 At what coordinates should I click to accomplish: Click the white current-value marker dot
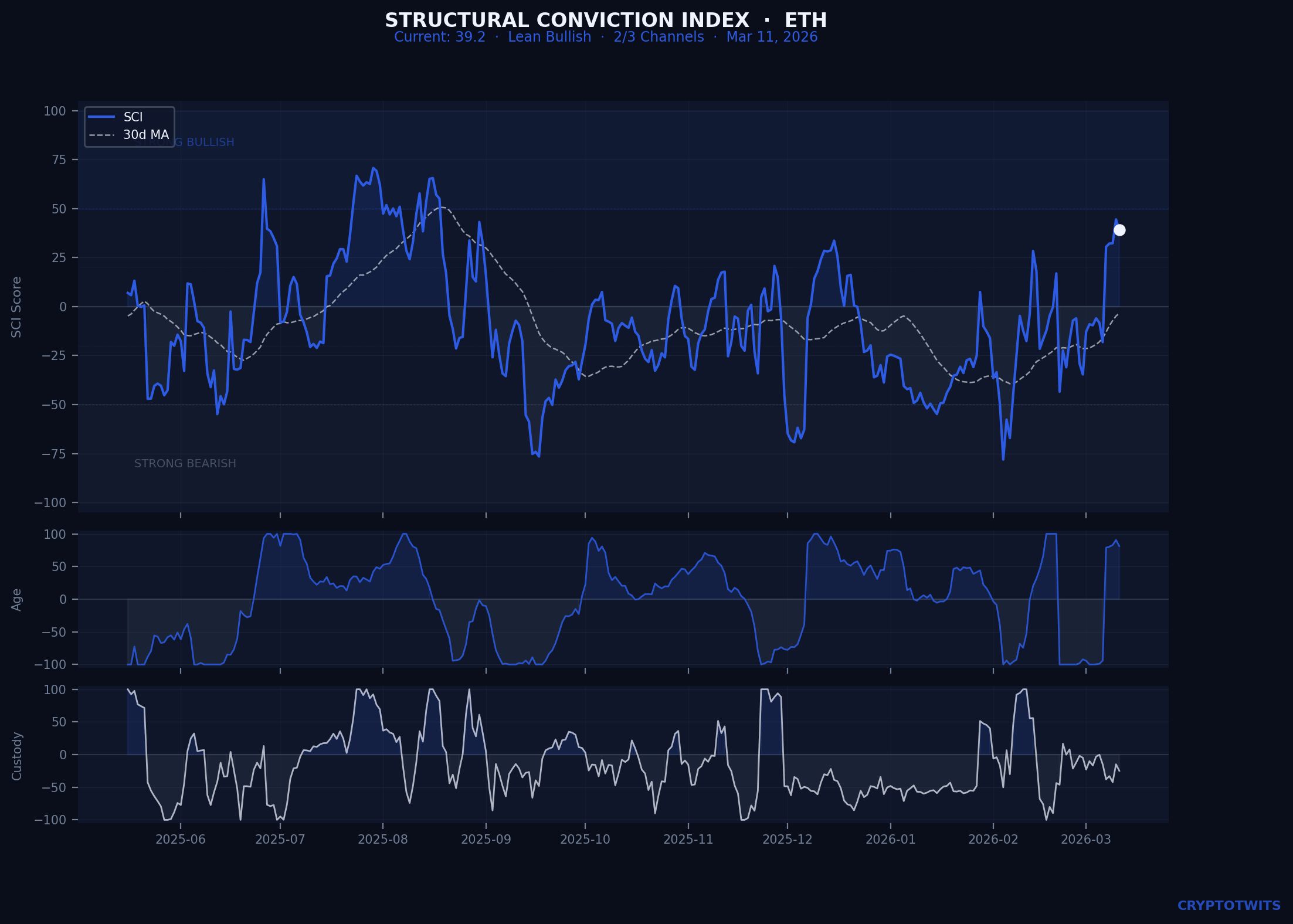click(1119, 230)
